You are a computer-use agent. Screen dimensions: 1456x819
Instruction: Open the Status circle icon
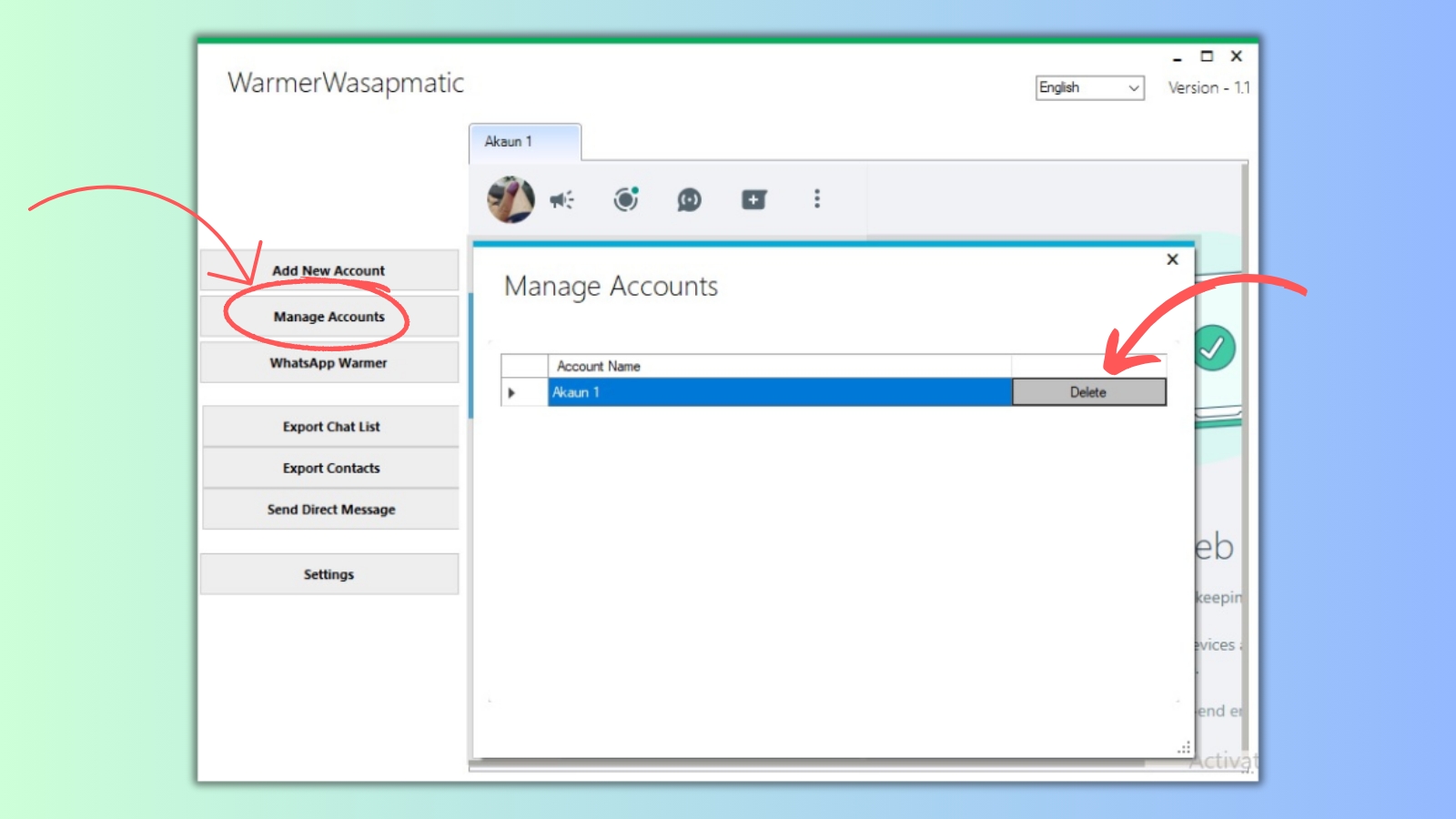pyautogui.click(x=626, y=199)
